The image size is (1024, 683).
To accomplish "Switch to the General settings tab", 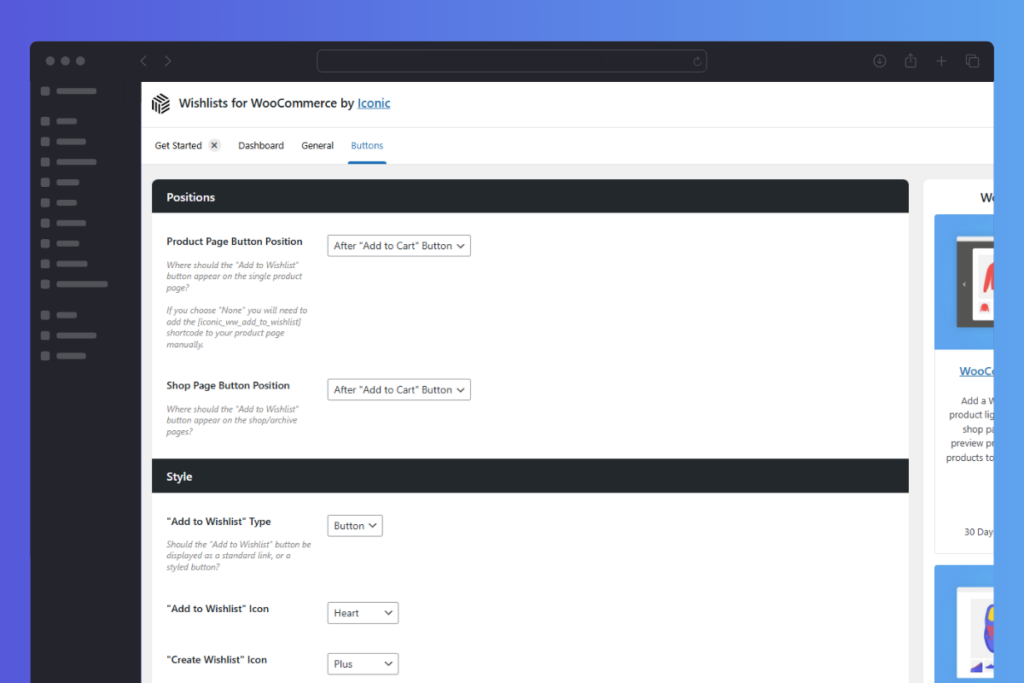I will click(x=317, y=145).
